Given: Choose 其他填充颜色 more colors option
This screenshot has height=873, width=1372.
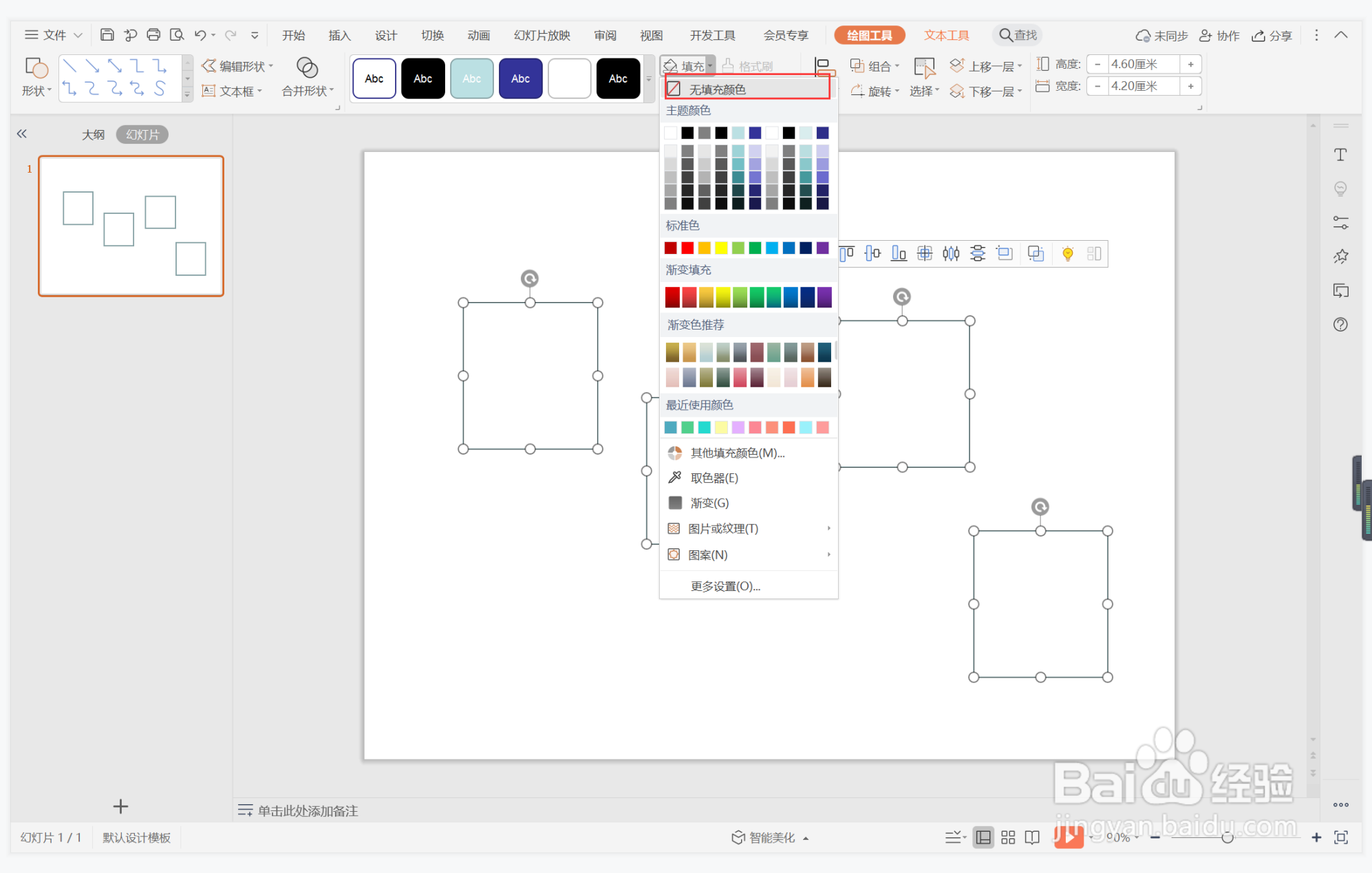Looking at the screenshot, I should click(749, 453).
